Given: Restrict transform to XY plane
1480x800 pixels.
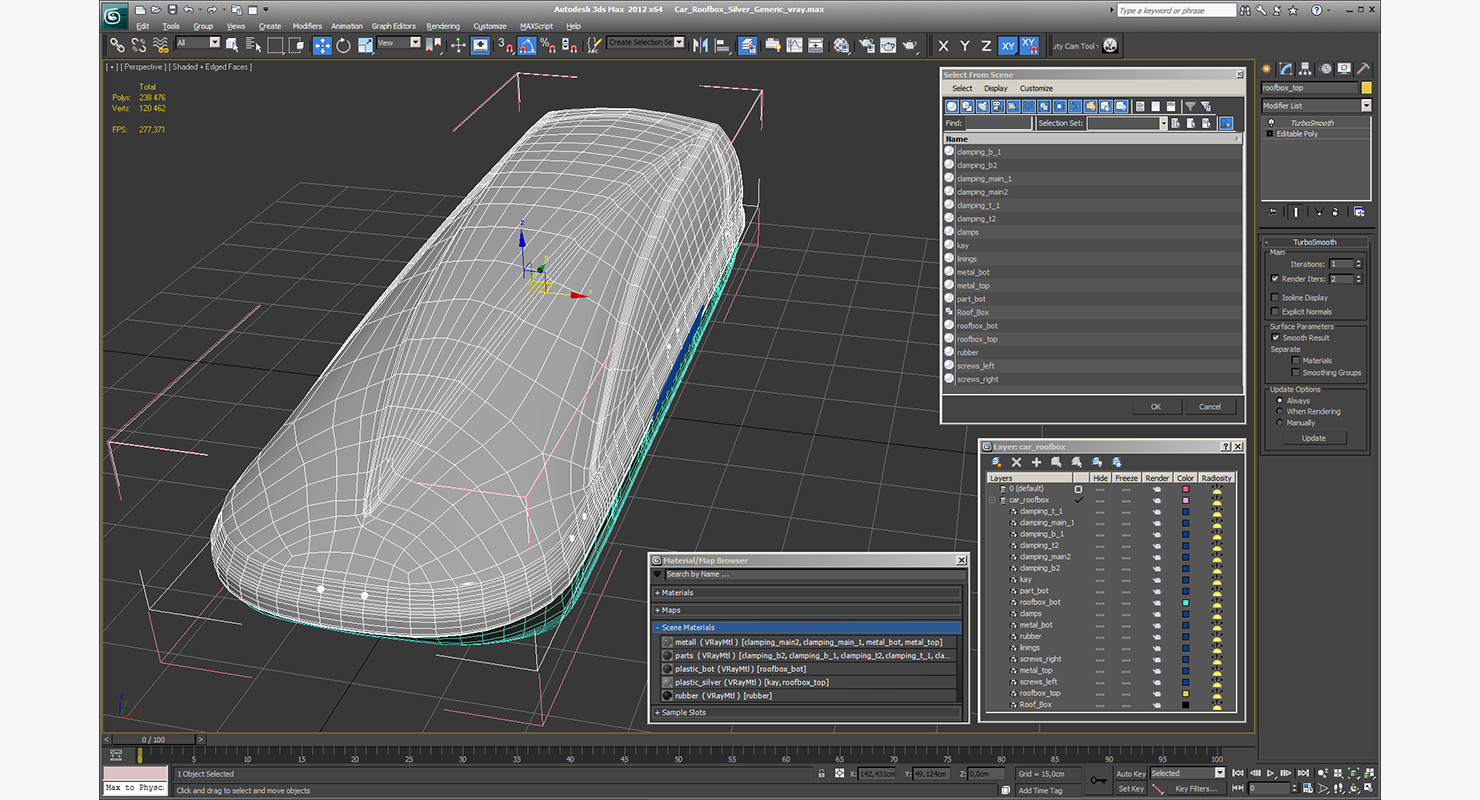Looking at the screenshot, I should pyautogui.click(x=1008, y=46).
